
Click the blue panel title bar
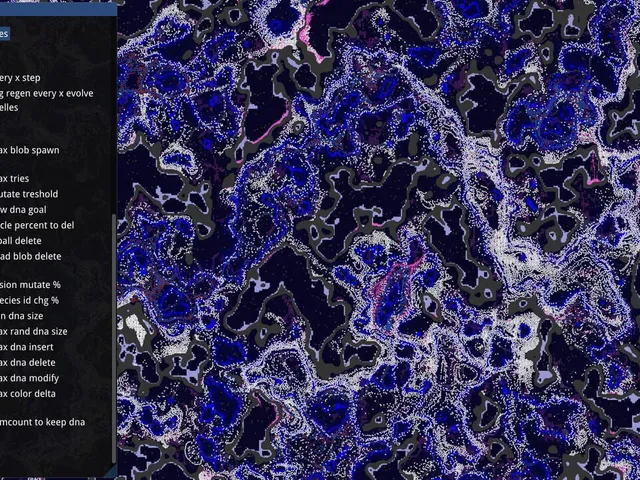click(x=58, y=9)
